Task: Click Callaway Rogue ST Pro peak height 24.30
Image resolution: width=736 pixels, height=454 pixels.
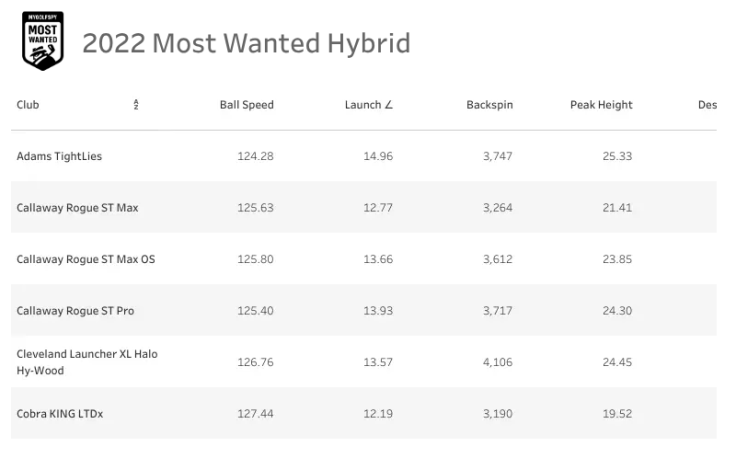Action: (617, 310)
